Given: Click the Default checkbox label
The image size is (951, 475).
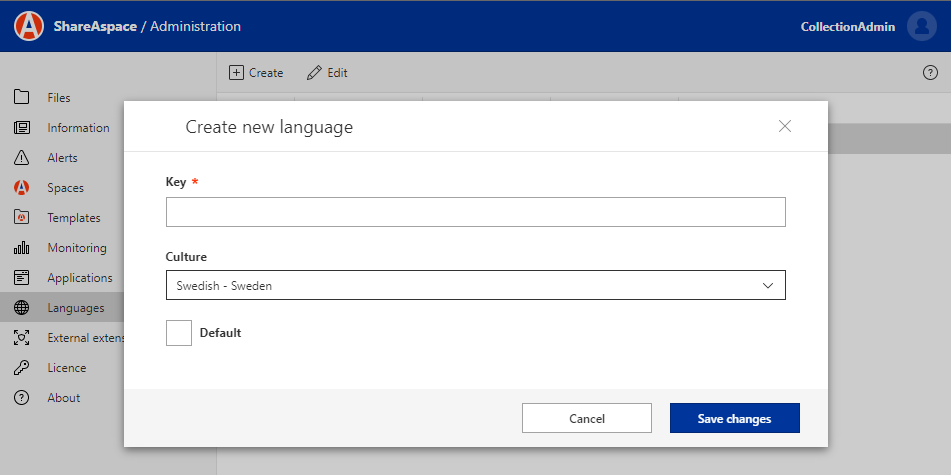Looking at the screenshot, I should pyautogui.click(x=221, y=333).
